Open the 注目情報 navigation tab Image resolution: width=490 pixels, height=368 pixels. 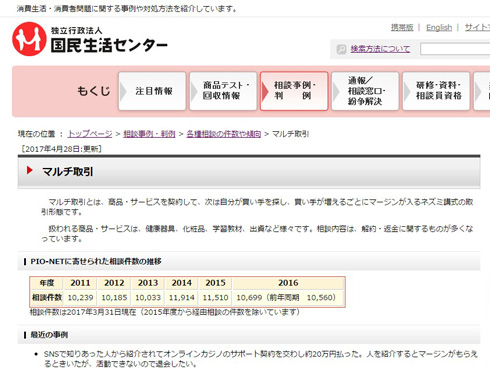point(152,91)
